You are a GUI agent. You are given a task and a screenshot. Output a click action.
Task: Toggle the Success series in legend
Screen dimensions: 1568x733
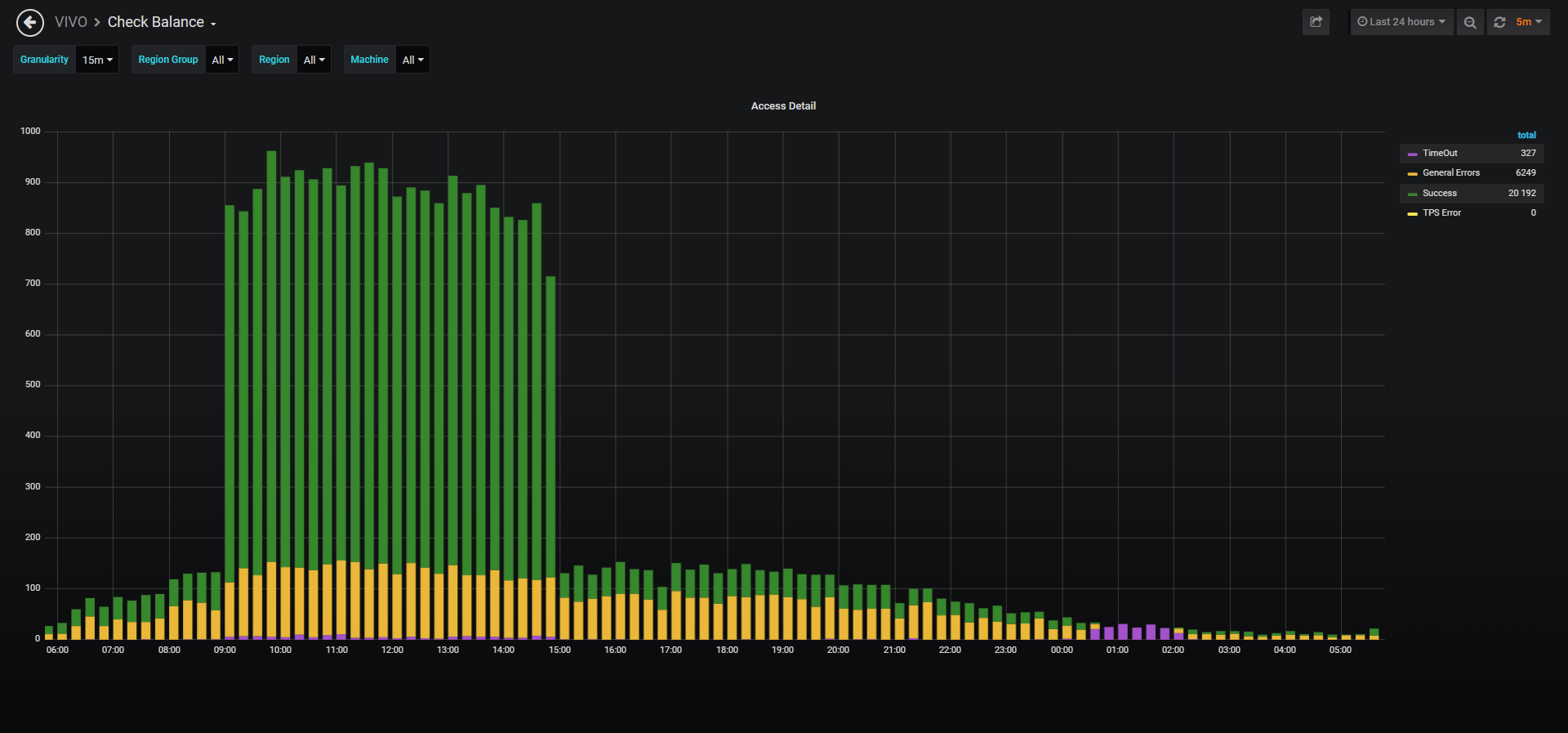tap(1439, 193)
